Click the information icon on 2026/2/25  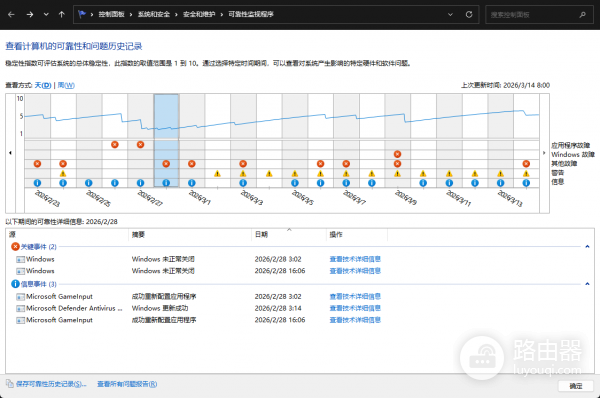tap(88, 183)
